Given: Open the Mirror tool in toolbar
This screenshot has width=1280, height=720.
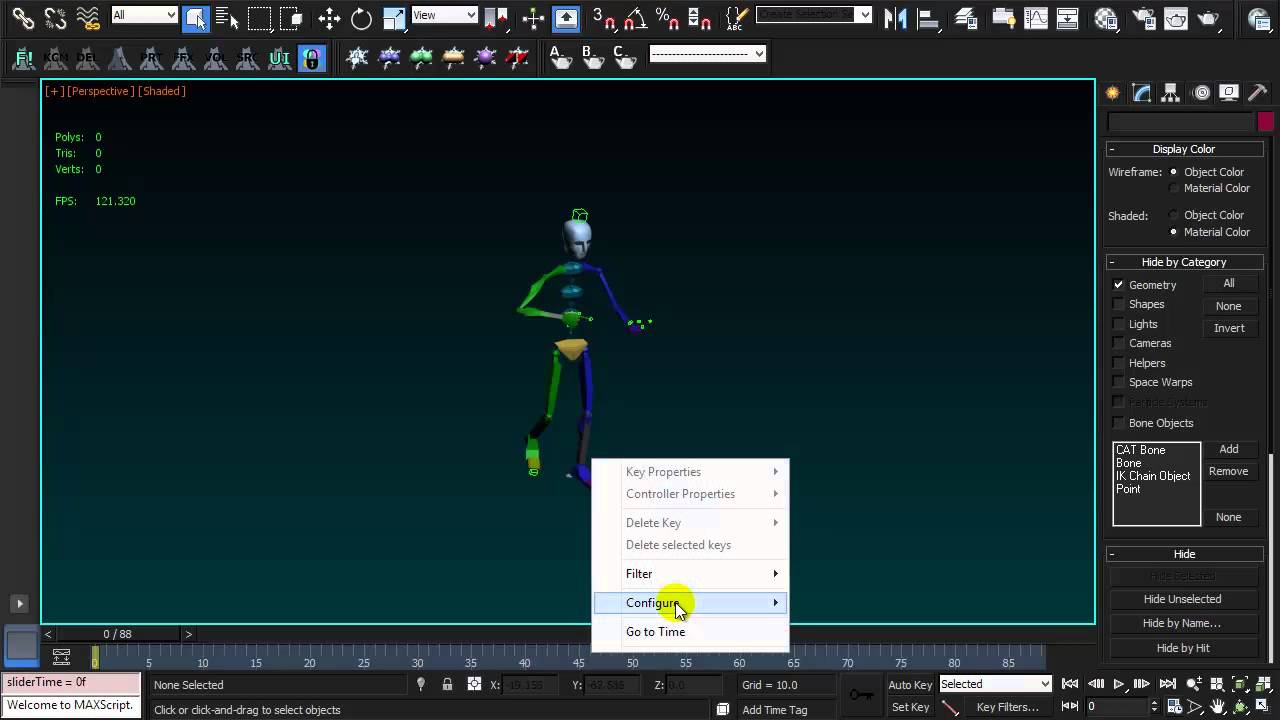Looking at the screenshot, I should [x=895, y=17].
